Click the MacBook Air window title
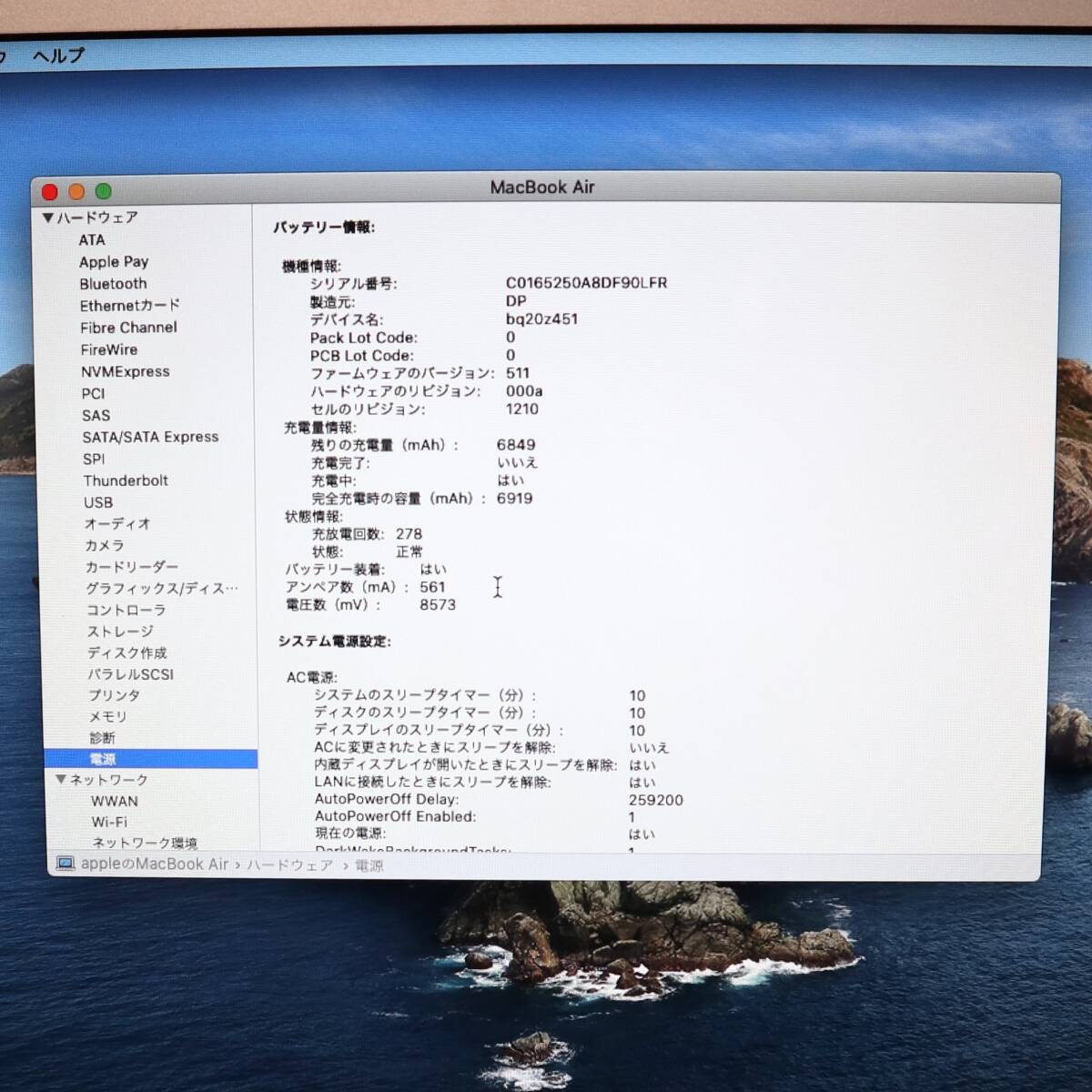 point(542,187)
